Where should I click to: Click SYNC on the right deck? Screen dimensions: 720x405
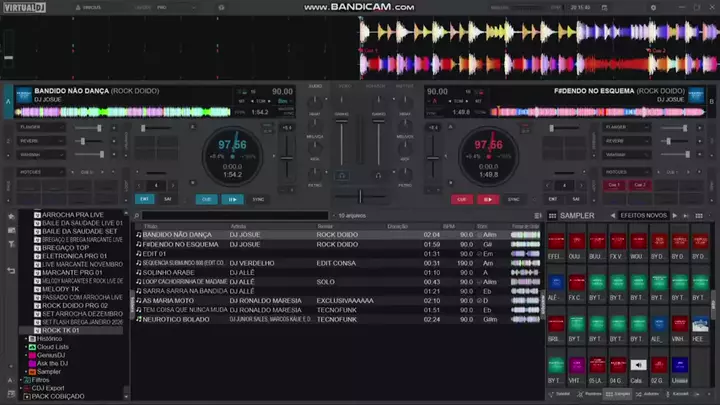(x=513, y=199)
